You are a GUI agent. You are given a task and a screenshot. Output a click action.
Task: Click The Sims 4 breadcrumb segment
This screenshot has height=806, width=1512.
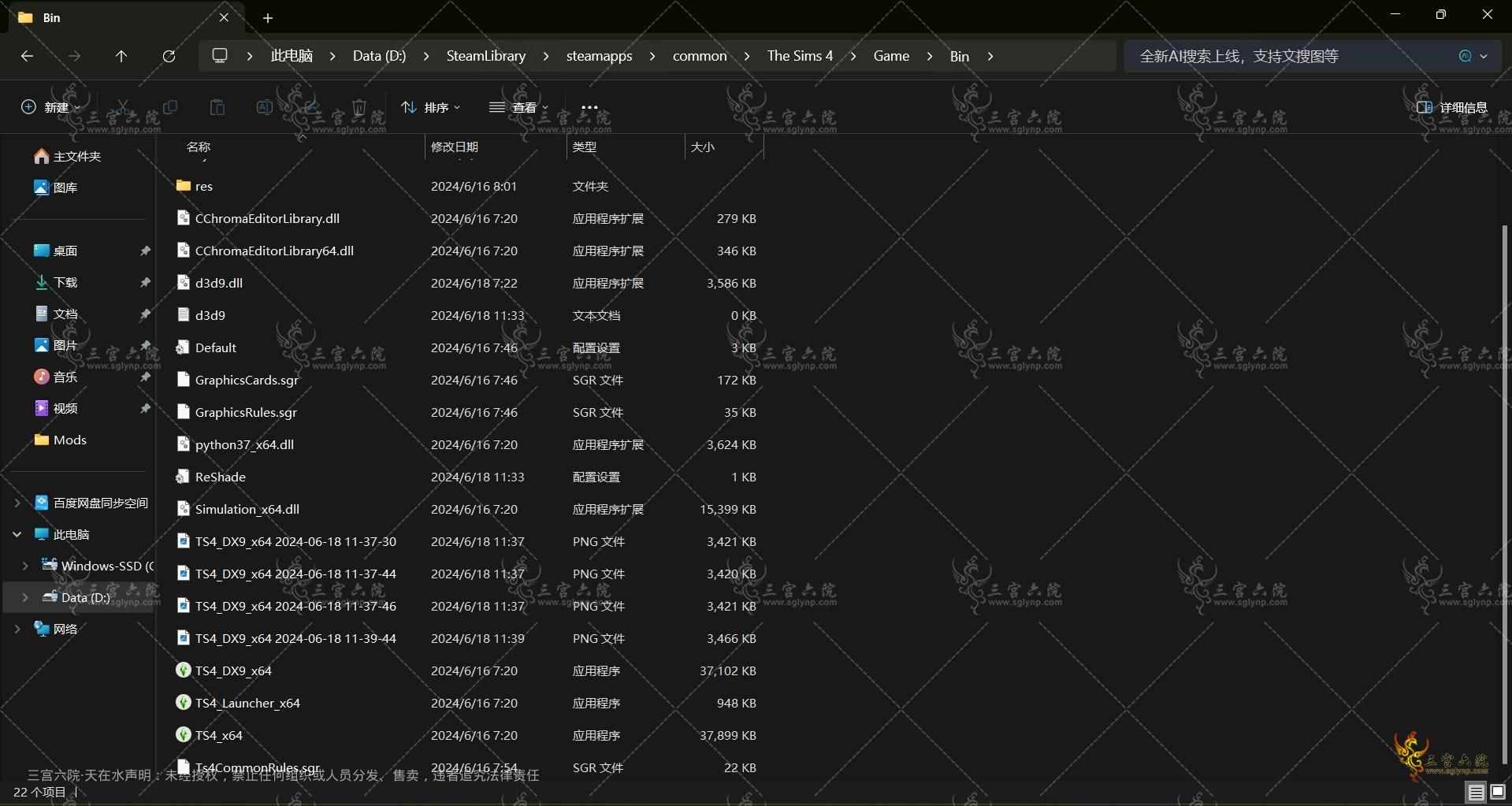(800, 56)
